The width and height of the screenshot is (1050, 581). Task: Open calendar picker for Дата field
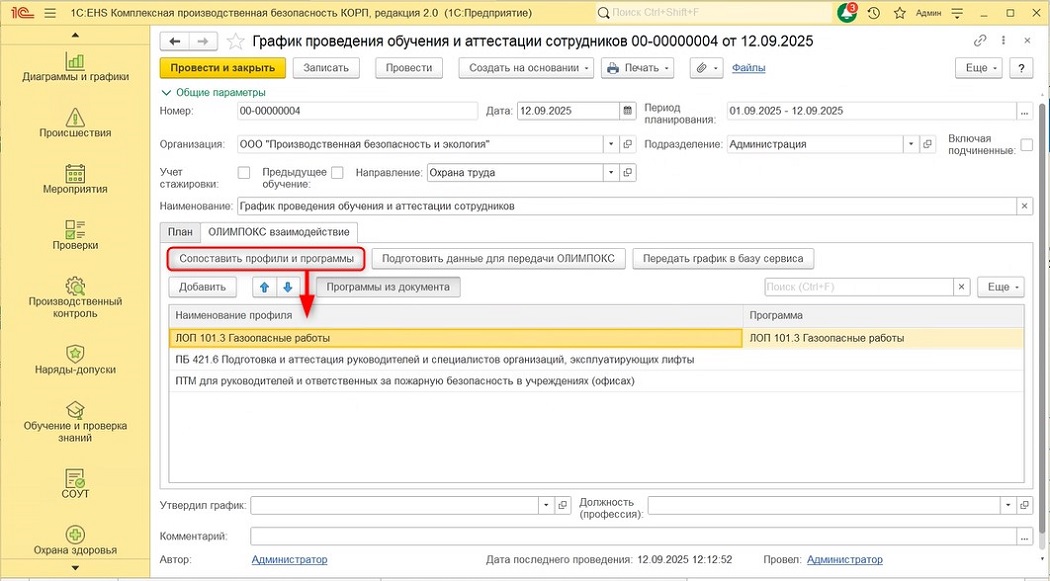pos(627,111)
